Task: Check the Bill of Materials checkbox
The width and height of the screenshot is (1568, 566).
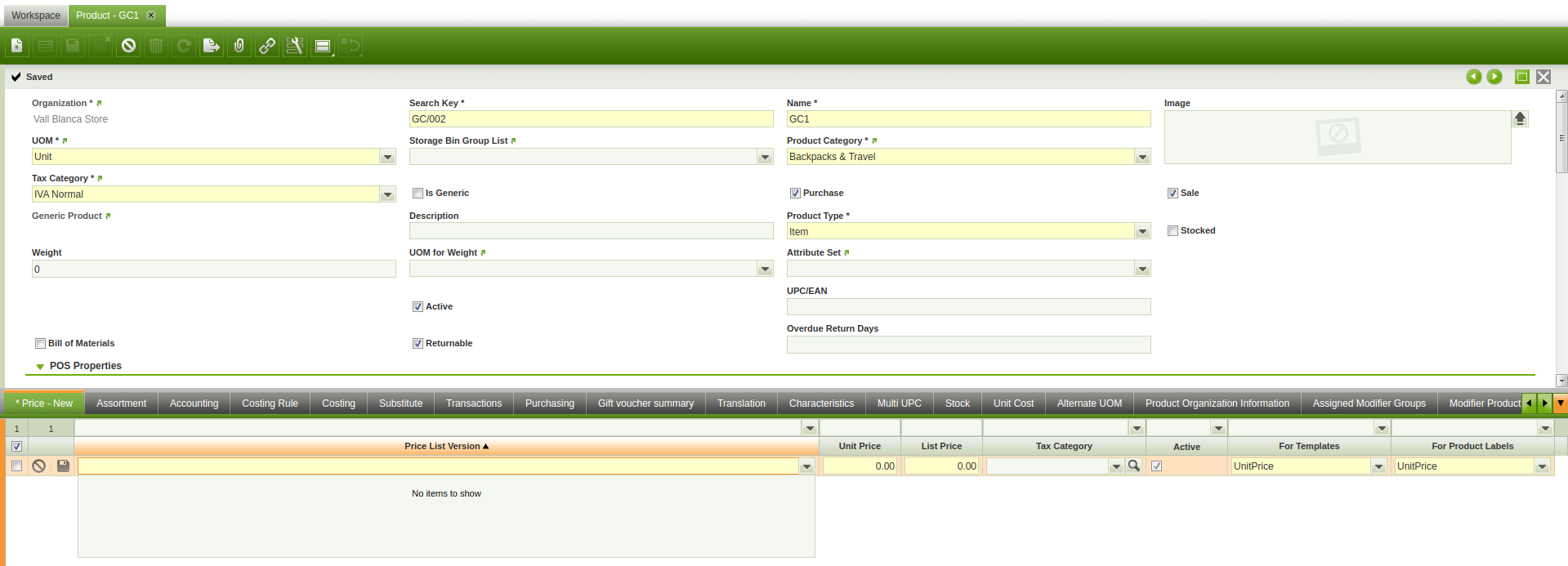Action: click(40, 344)
